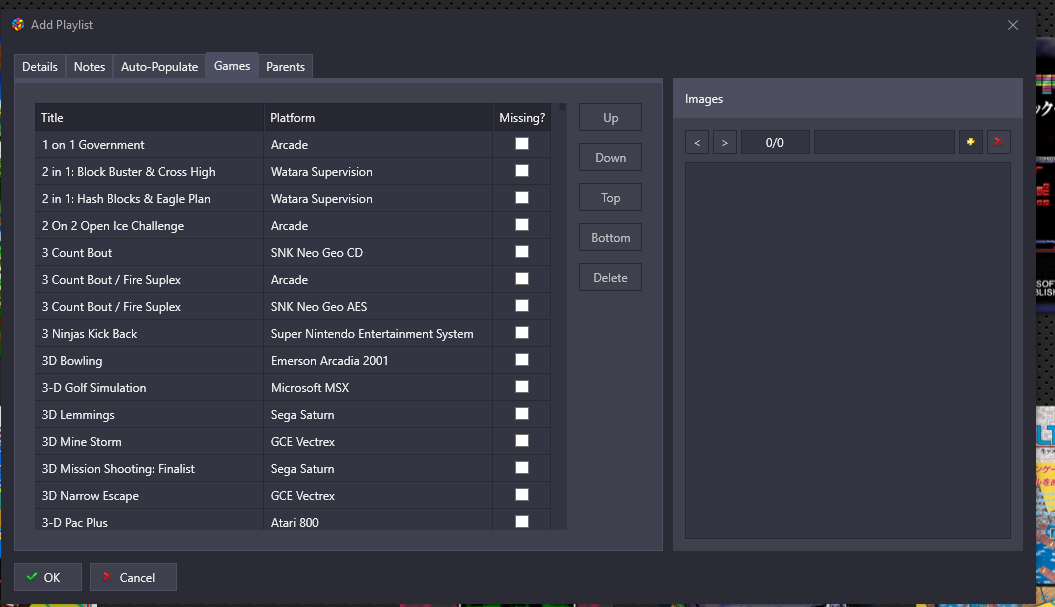Select the 3-D Golf Simulation title
The height and width of the screenshot is (607, 1055).
coord(94,388)
